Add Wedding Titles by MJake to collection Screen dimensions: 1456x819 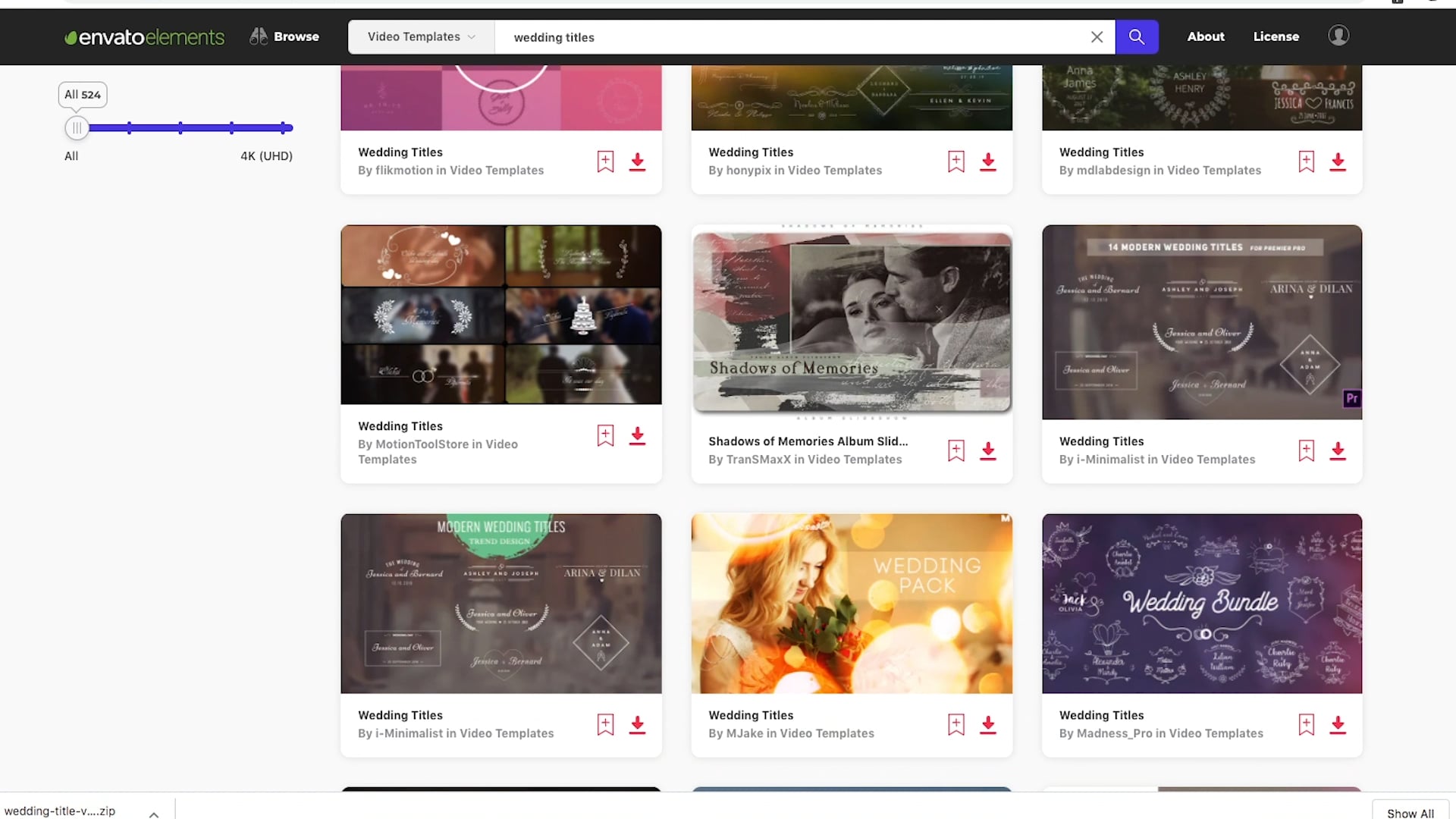(955, 723)
